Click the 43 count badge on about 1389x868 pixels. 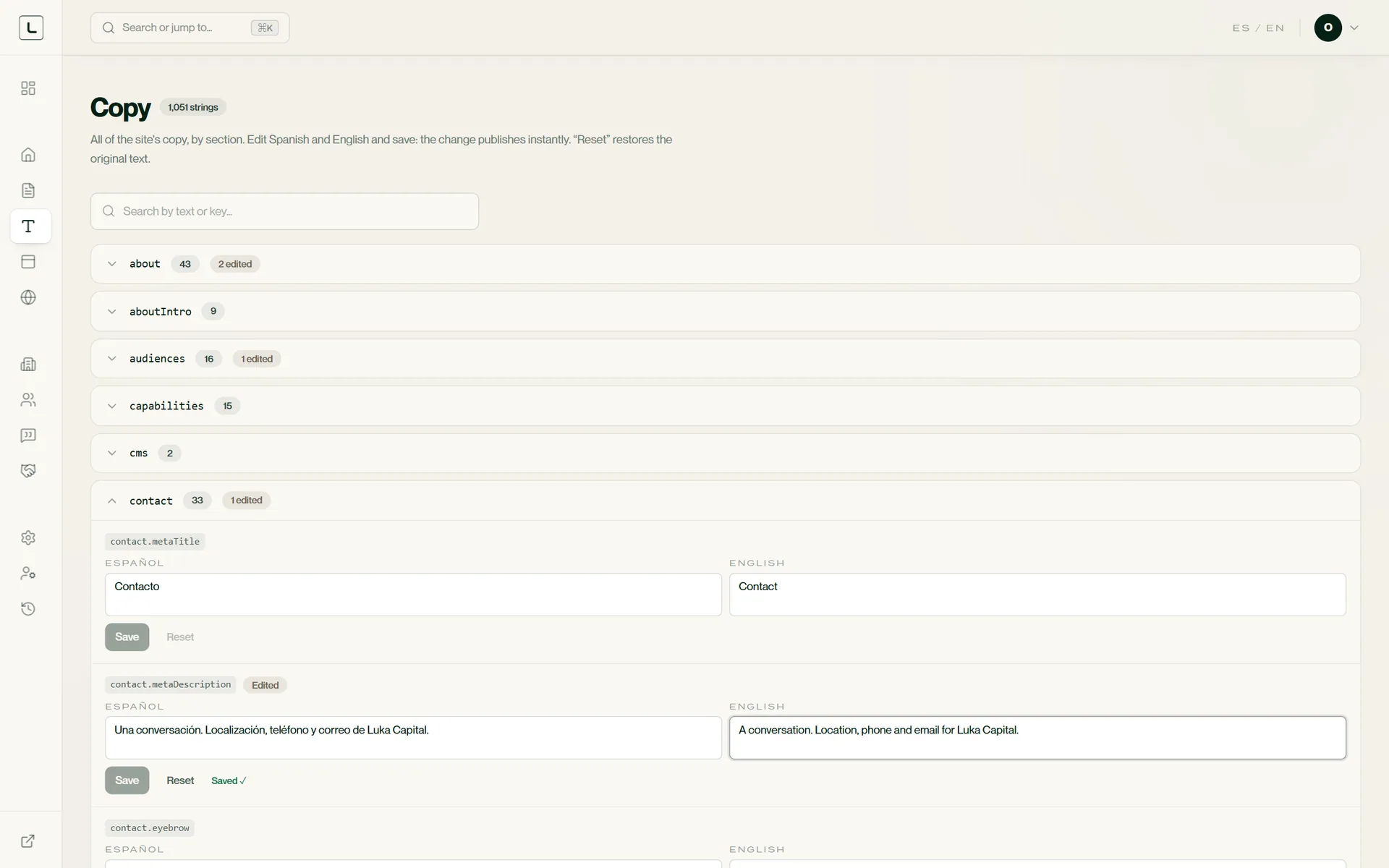(x=185, y=264)
